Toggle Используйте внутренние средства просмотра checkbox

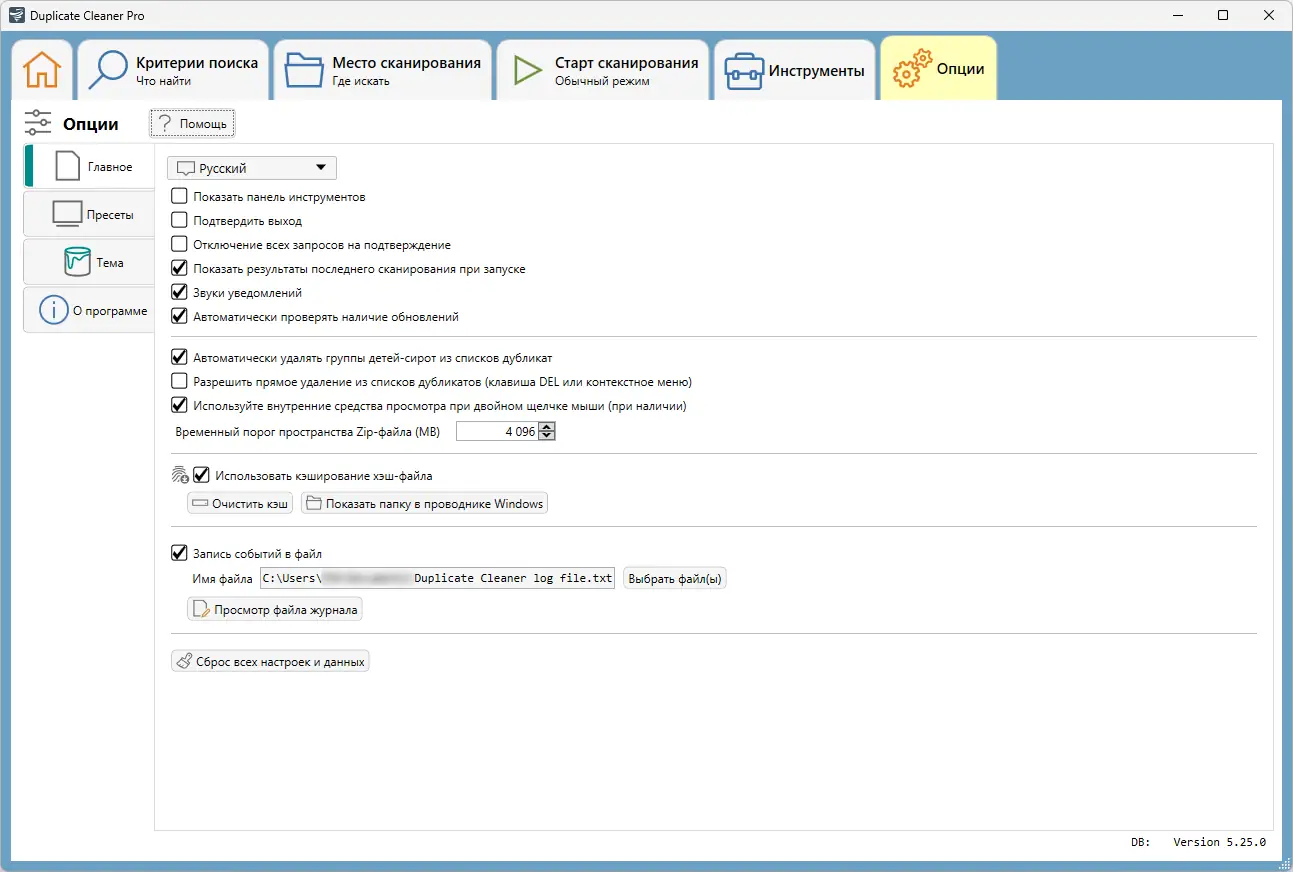179,405
